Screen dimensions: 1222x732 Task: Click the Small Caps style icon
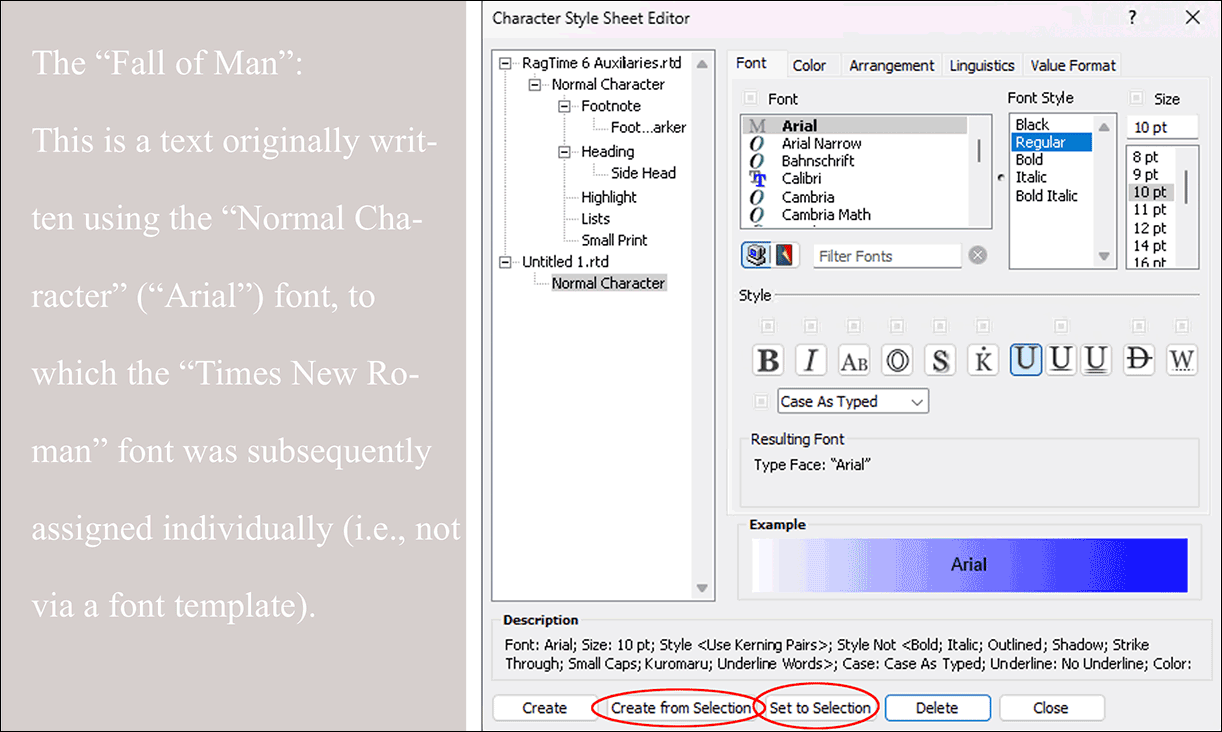(x=854, y=359)
